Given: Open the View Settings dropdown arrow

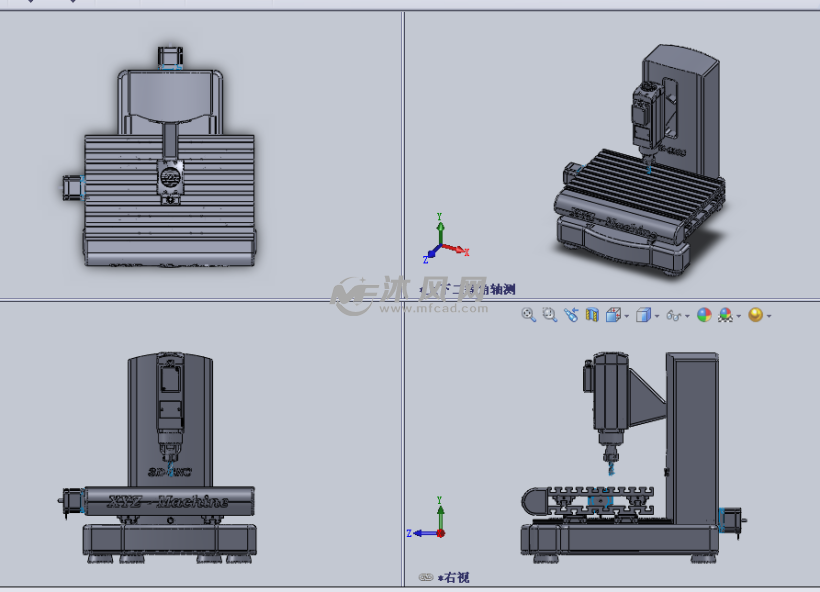Looking at the screenshot, I should [x=768, y=316].
